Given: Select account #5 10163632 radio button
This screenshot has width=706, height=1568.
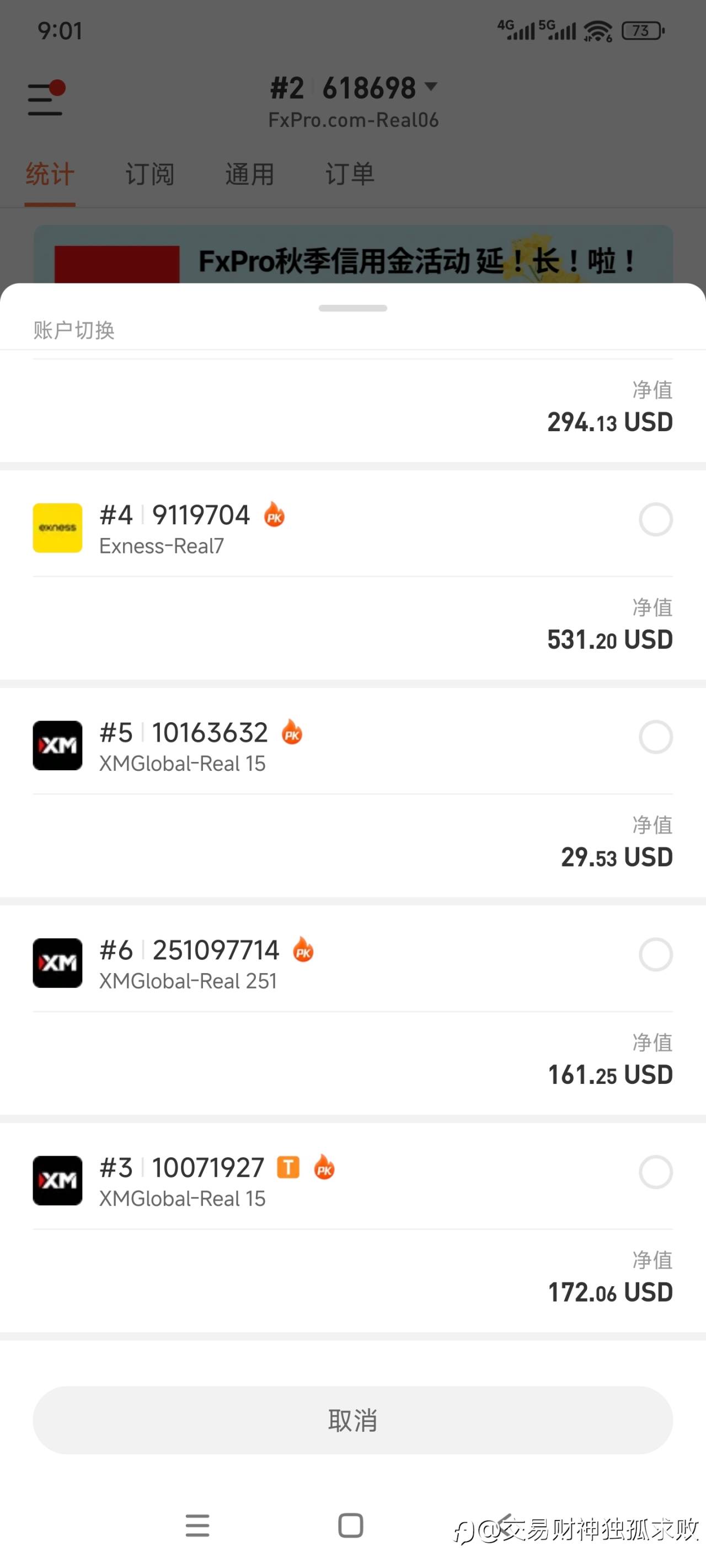Looking at the screenshot, I should click(655, 737).
